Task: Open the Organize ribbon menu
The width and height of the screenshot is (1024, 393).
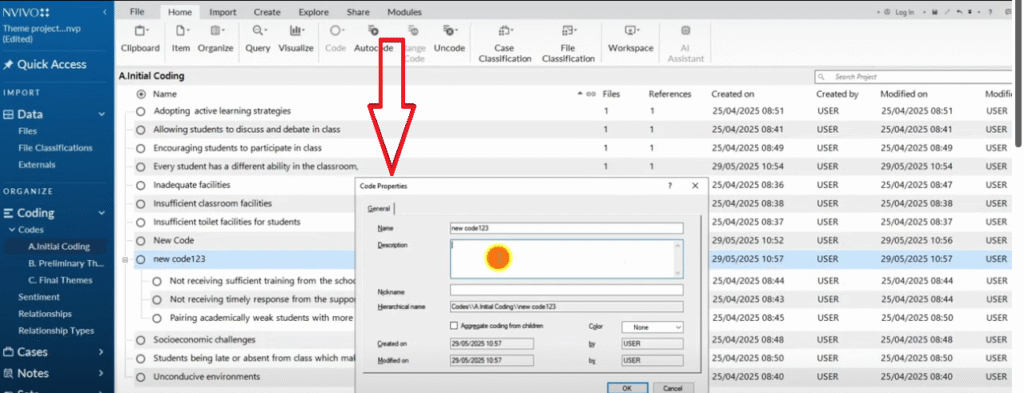Action: tap(216, 39)
